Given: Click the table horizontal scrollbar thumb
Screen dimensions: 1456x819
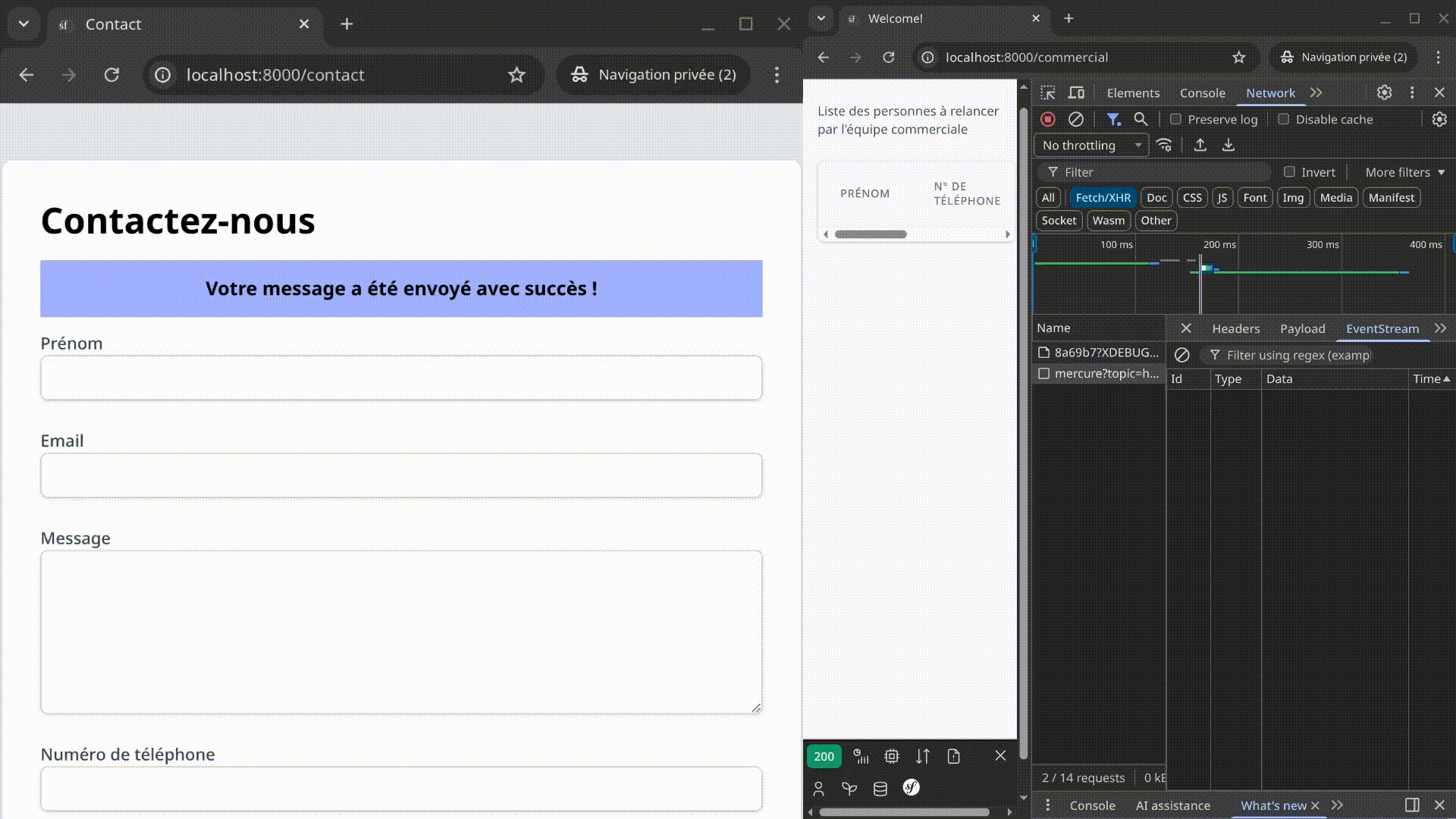Looking at the screenshot, I should point(870,234).
